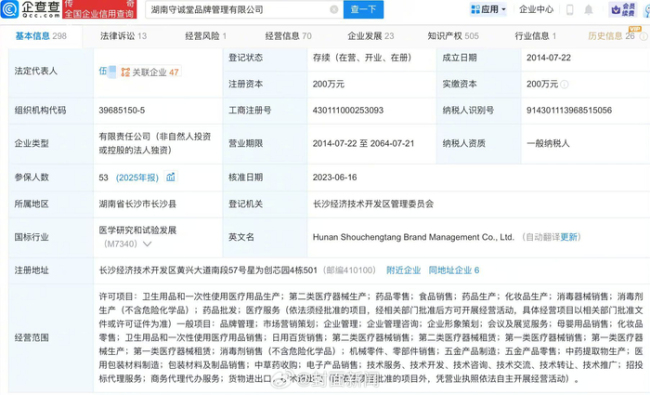Select organization code 39685150-5

pyautogui.click(x=122, y=110)
